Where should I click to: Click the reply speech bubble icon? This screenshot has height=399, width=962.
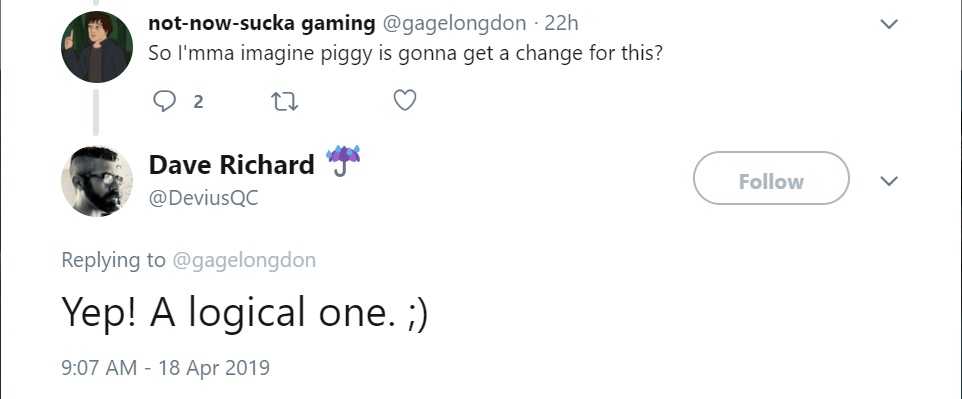(164, 101)
